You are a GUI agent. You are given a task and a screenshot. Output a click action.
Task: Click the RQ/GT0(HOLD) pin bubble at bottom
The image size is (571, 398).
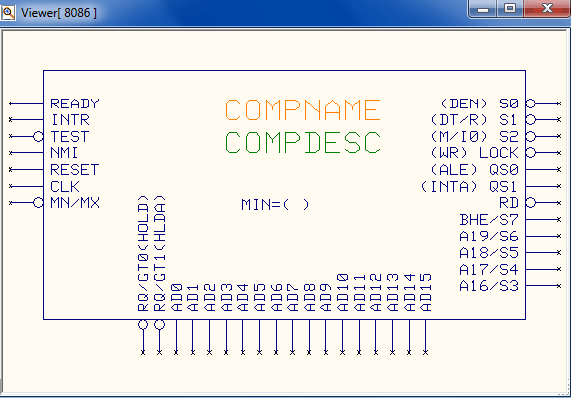coord(143,324)
